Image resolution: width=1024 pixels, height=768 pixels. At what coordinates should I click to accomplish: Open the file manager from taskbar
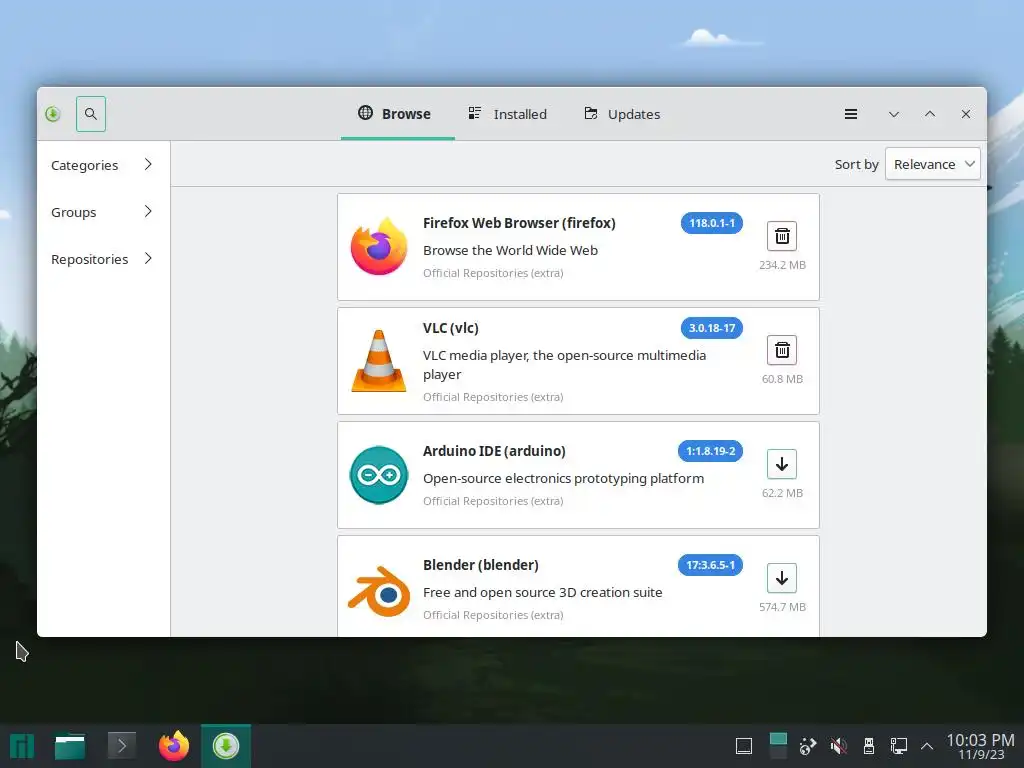click(70, 746)
